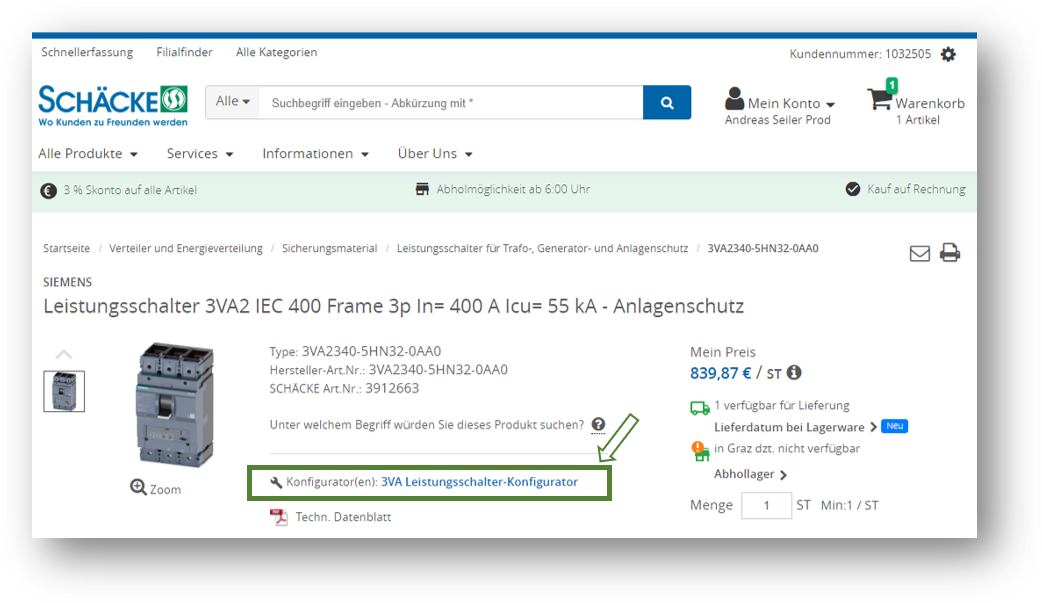Open the Services menu
The image size is (1042, 603).
click(x=200, y=154)
